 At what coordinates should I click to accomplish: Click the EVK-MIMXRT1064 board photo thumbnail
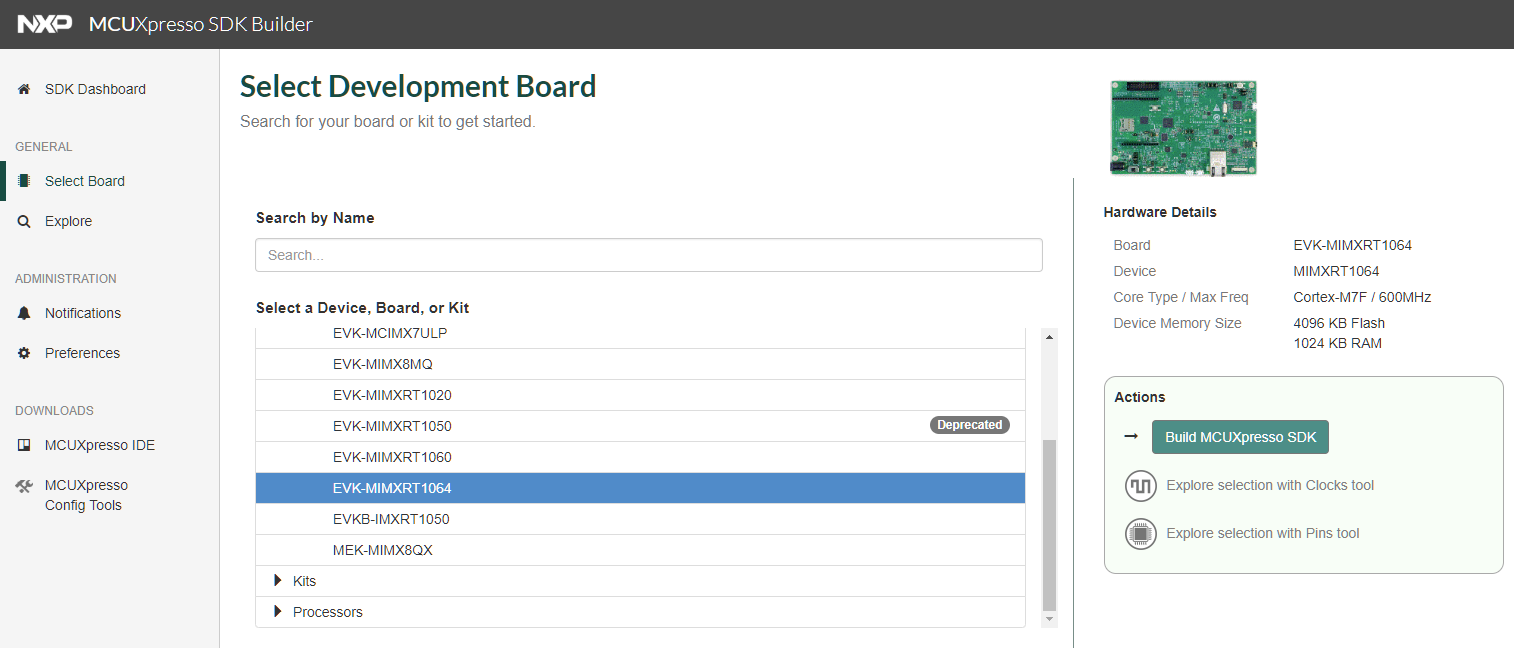[1183, 128]
